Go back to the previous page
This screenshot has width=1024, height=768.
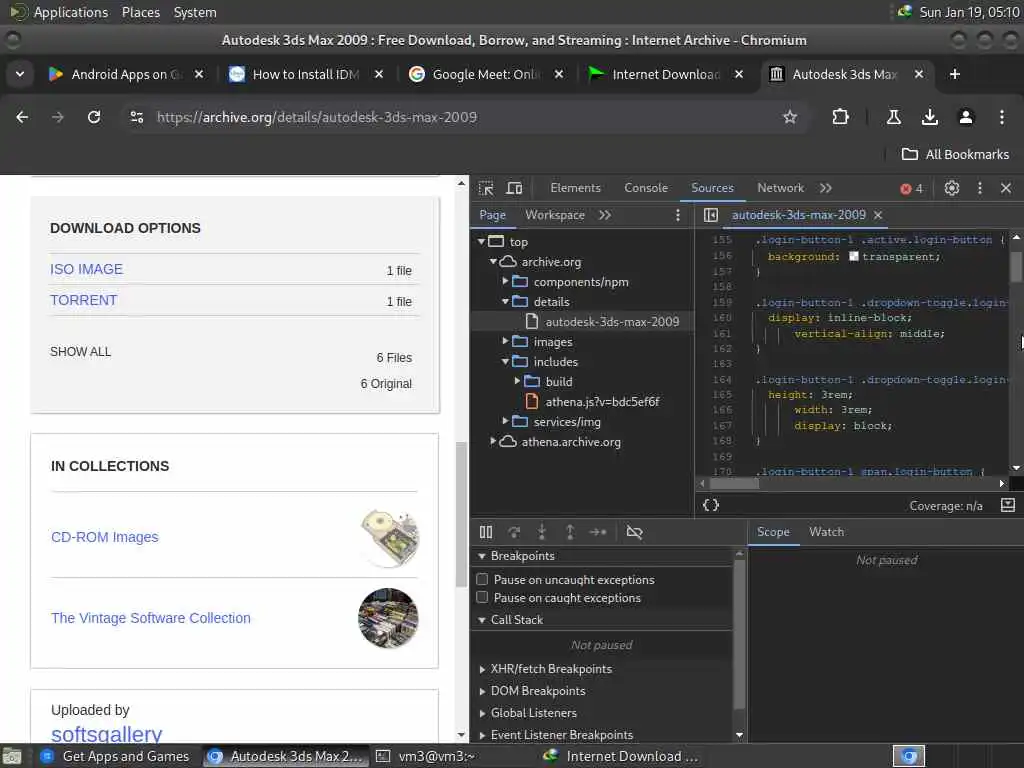click(x=22, y=117)
